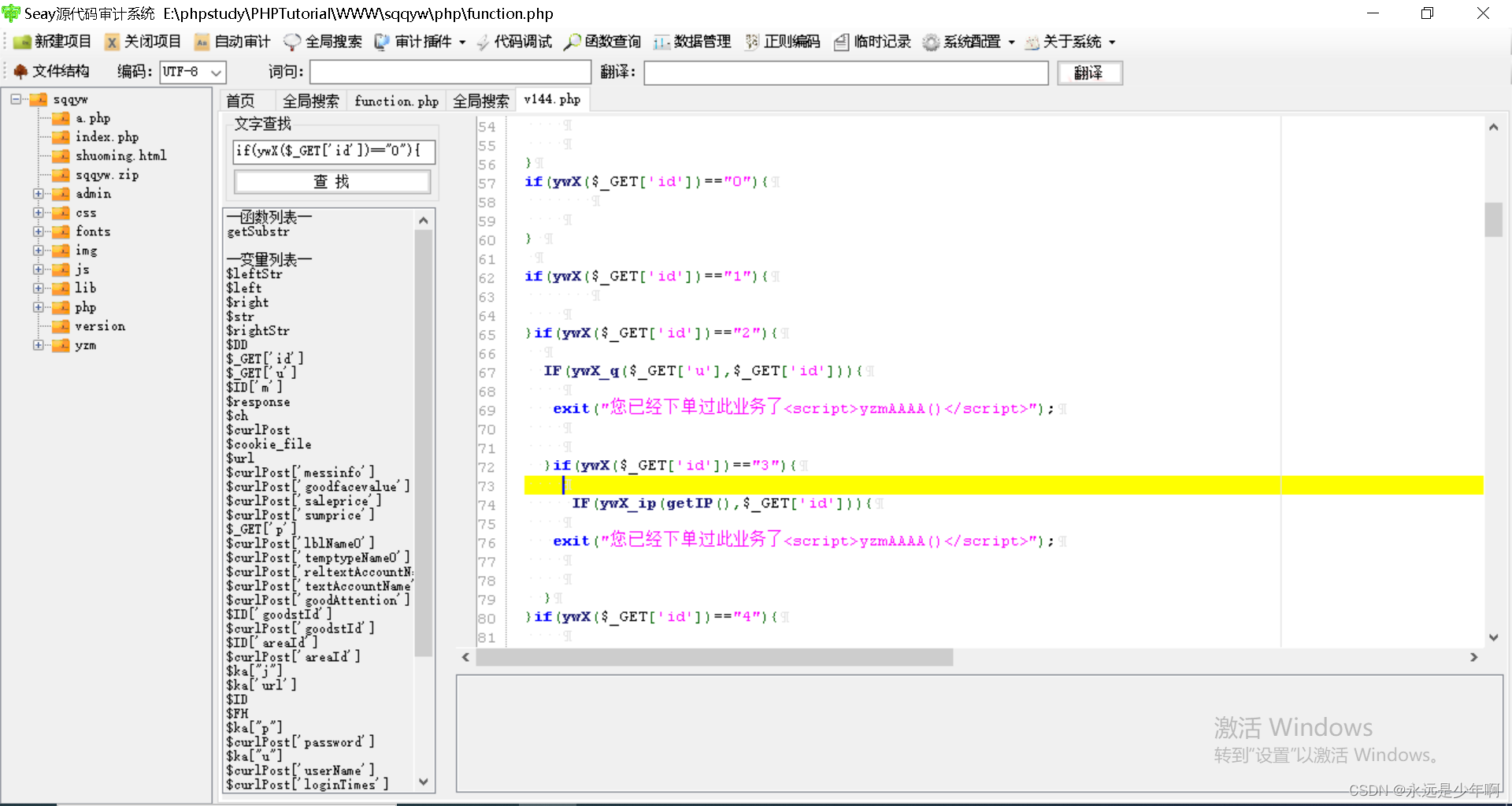Select the sqqyw.zip file in tree
The height and width of the screenshot is (806, 1512).
click(x=106, y=175)
